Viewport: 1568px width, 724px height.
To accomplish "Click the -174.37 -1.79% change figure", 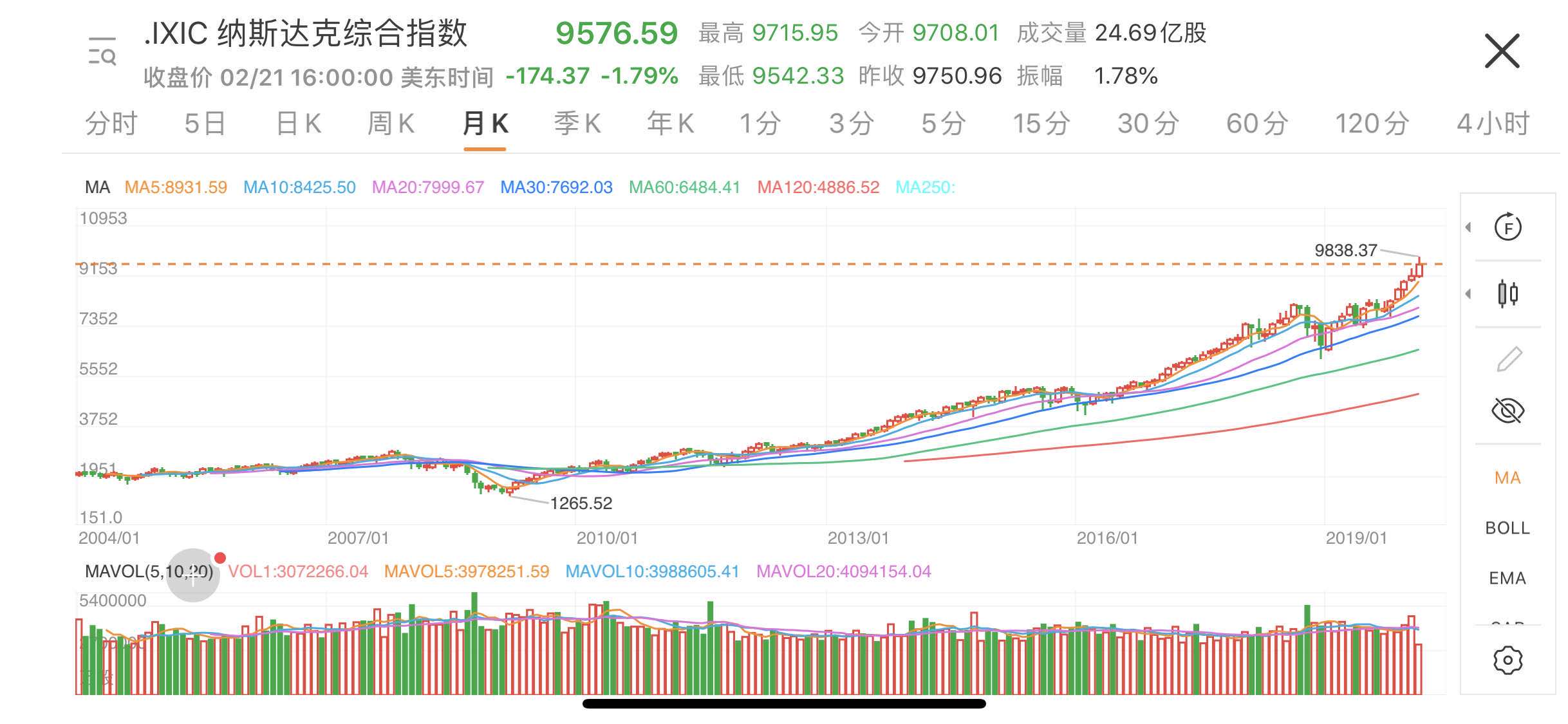I will coord(592,76).
